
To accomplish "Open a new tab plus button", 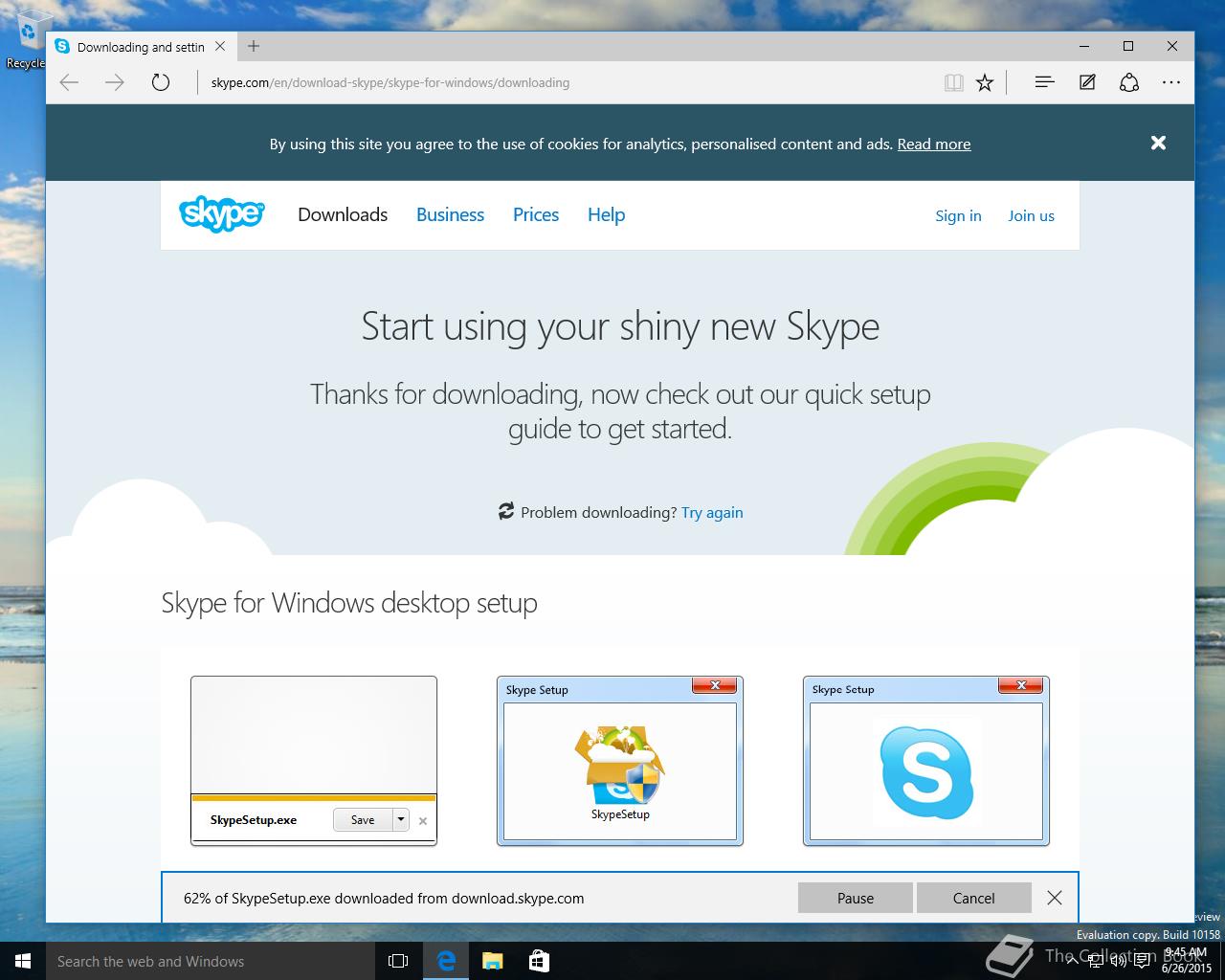I will (x=254, y=46).
